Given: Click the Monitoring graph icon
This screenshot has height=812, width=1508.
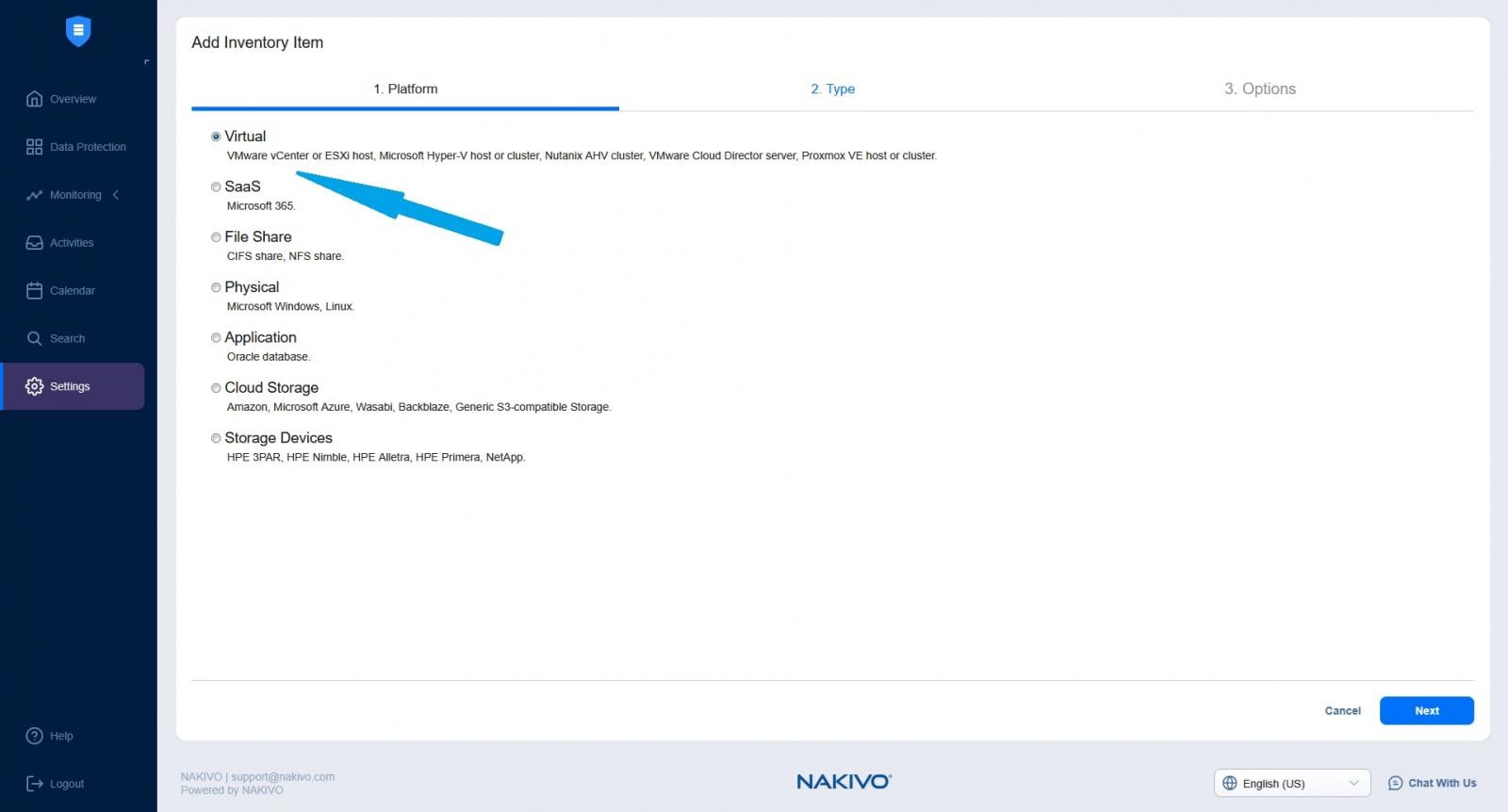Looking at the screenshot, I should (34, 195).
